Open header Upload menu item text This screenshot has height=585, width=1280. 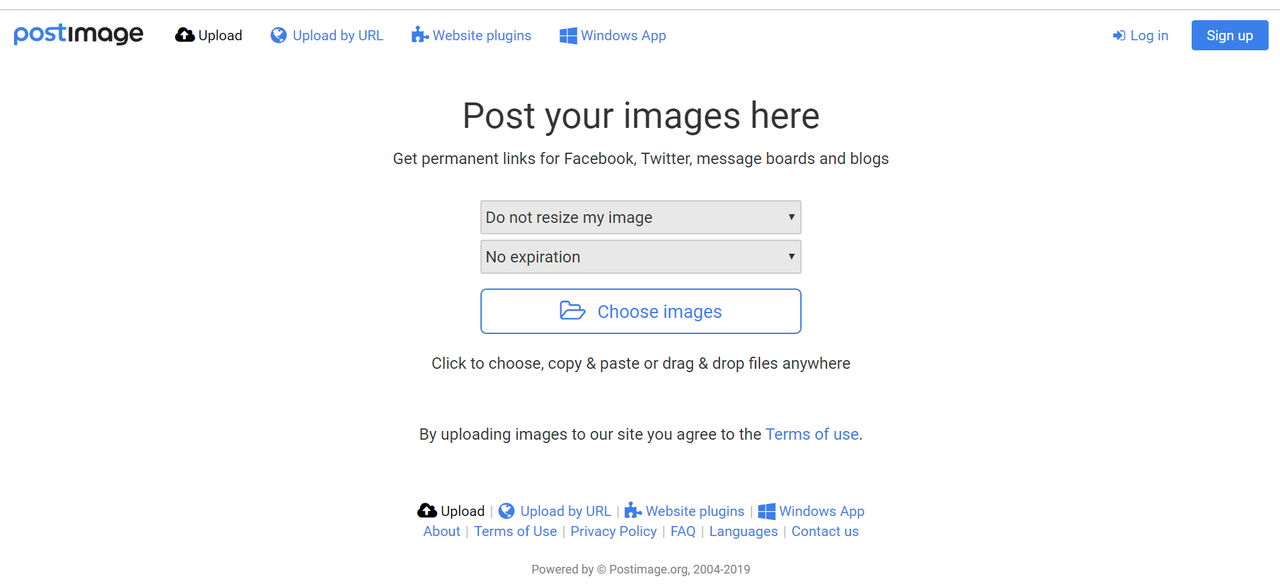tap(220, 35)
